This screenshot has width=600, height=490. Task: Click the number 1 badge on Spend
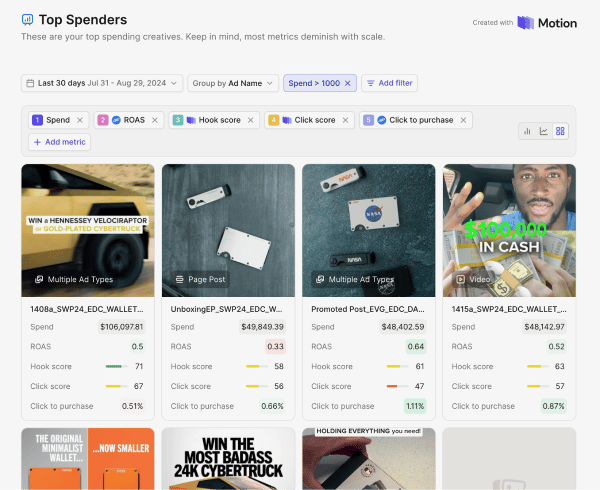(x=37, y=120)
